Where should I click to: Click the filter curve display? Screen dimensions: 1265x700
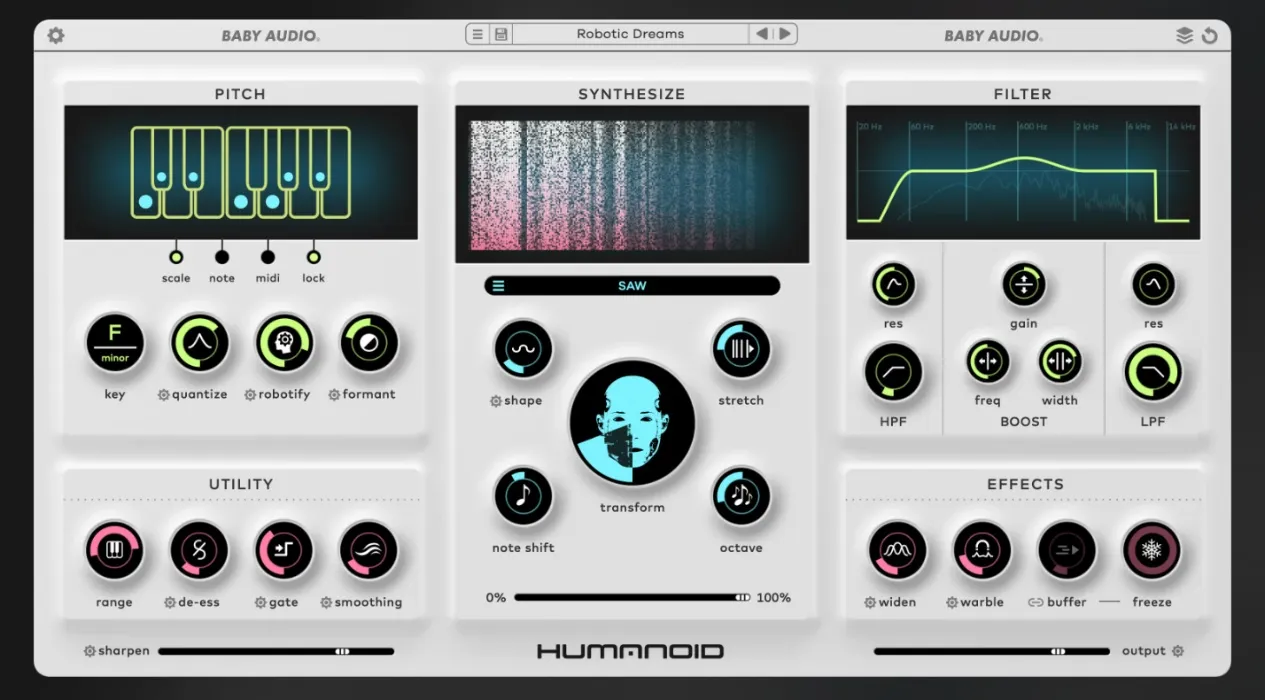(x=1023, y=172)
